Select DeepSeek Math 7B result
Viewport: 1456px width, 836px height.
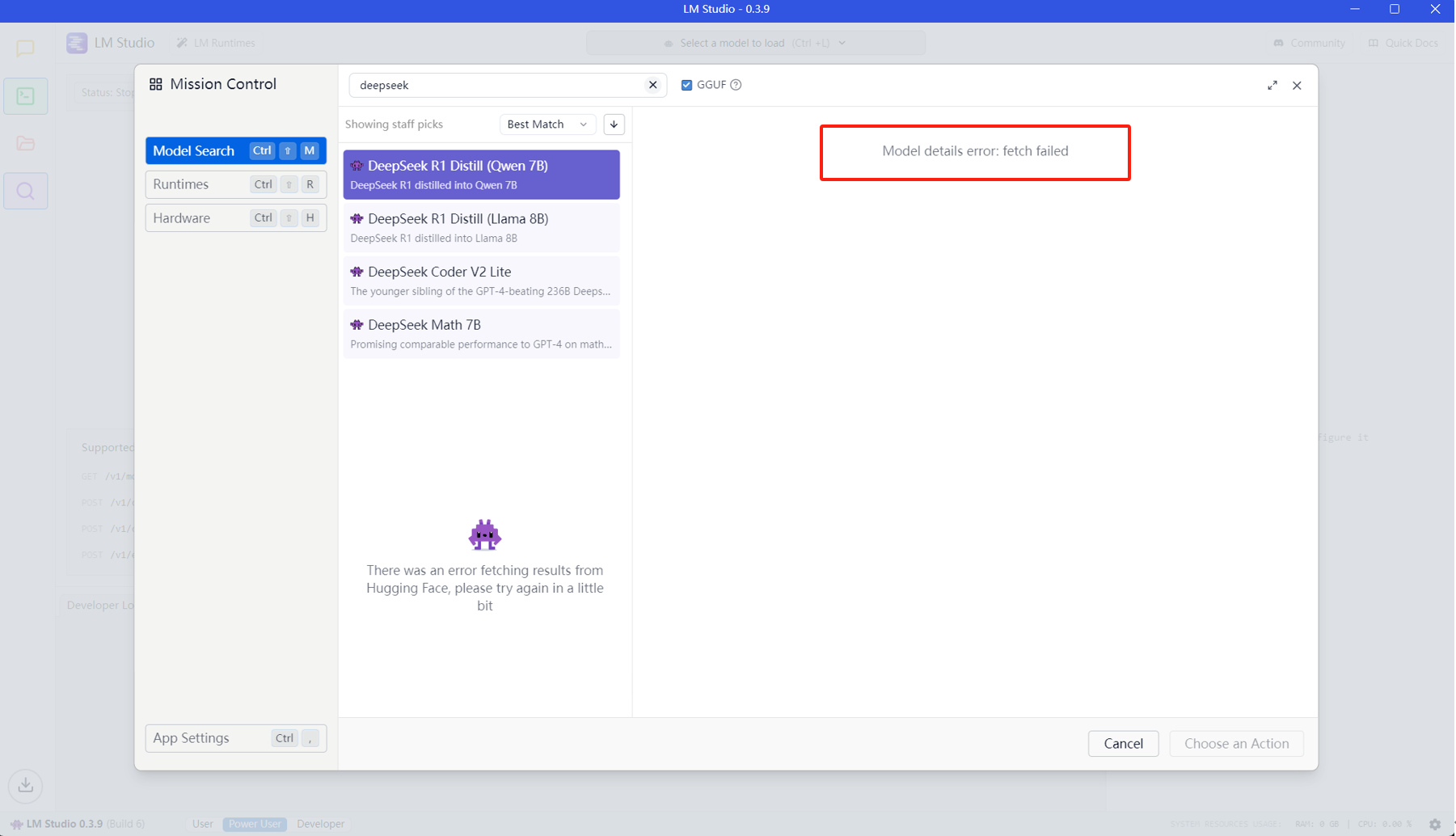(482, 334)
